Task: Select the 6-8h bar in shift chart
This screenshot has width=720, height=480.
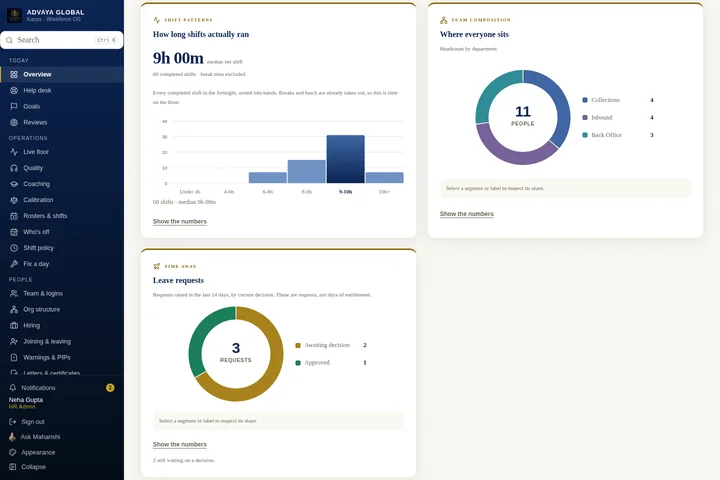Action: pyautogui.click(x=268, y=178)
